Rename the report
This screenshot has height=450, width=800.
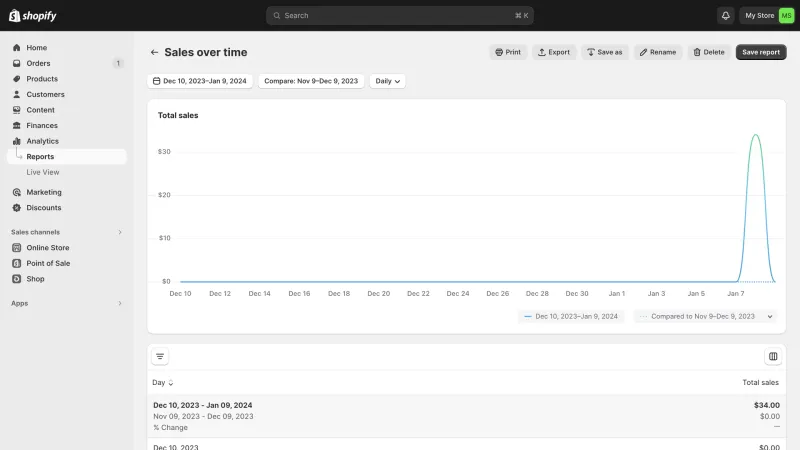coord(658,52)
